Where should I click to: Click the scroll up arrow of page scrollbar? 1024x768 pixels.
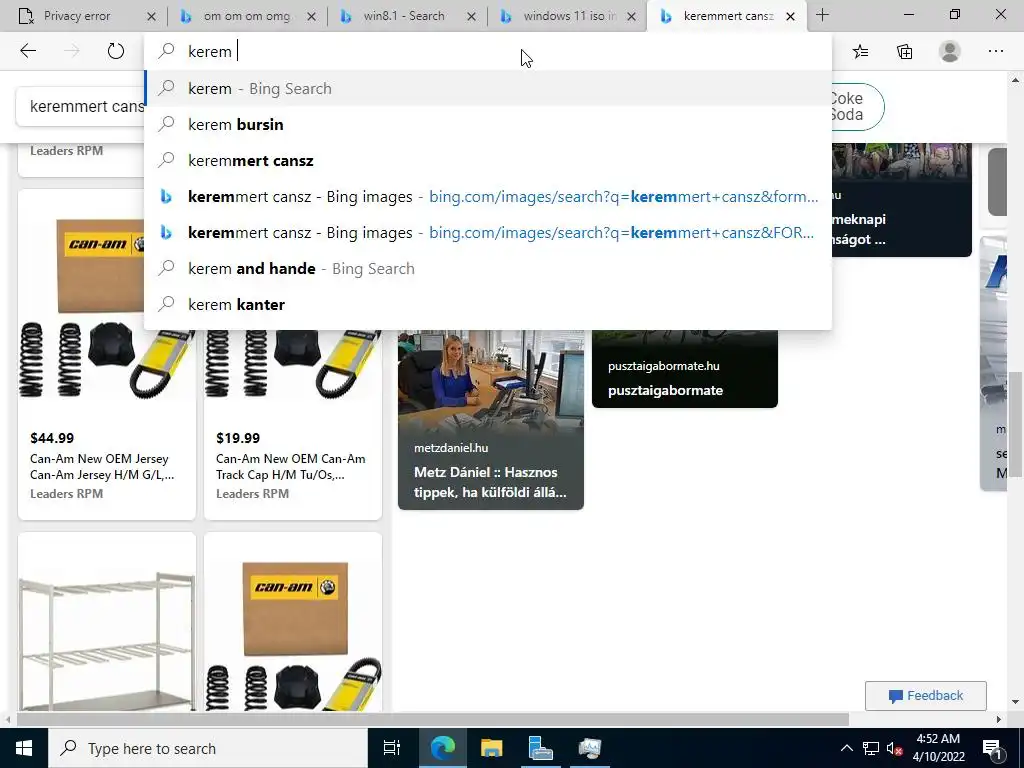coord(1016,80)
